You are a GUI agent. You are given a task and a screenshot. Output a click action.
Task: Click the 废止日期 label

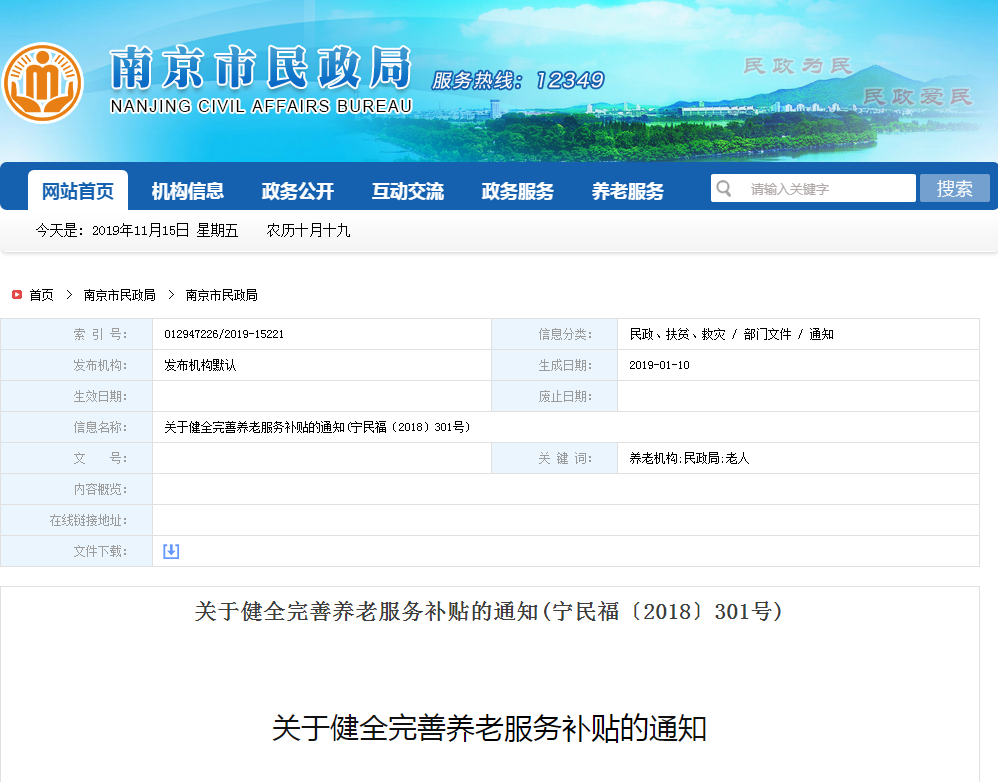[x=565, y=396]
